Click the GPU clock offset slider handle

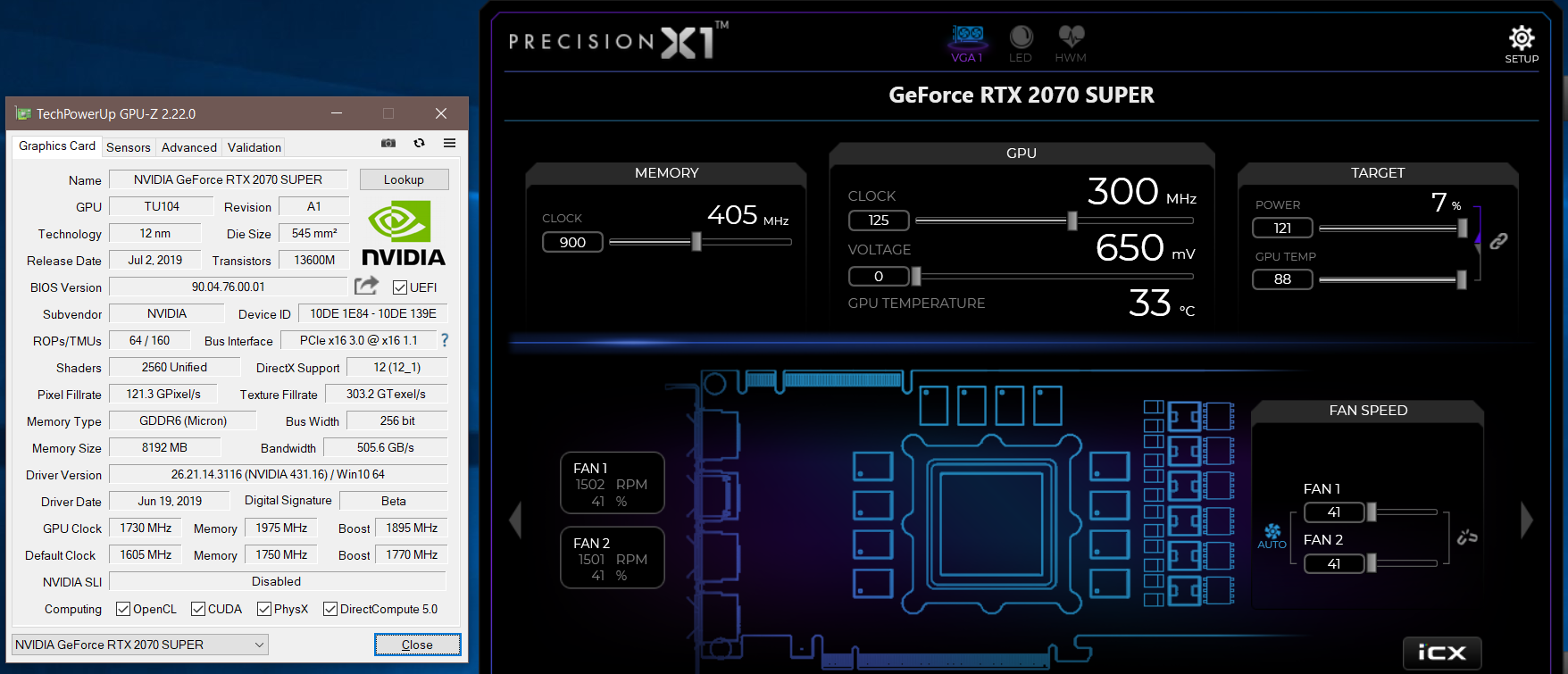(1072, 220)
